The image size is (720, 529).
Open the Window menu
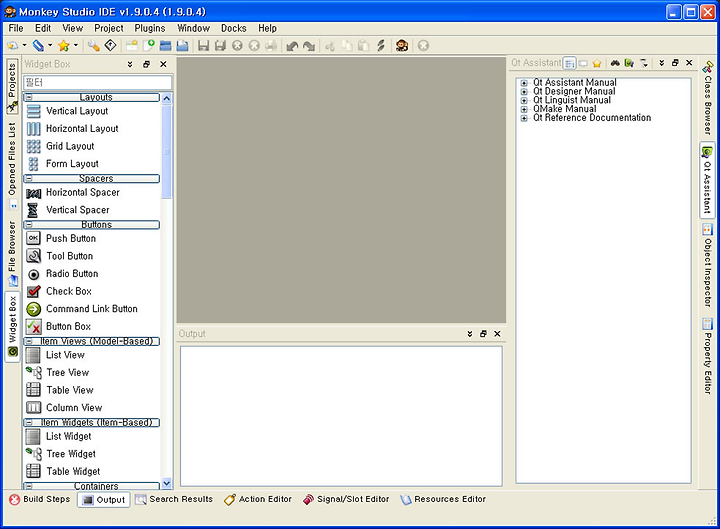[193, 28]
